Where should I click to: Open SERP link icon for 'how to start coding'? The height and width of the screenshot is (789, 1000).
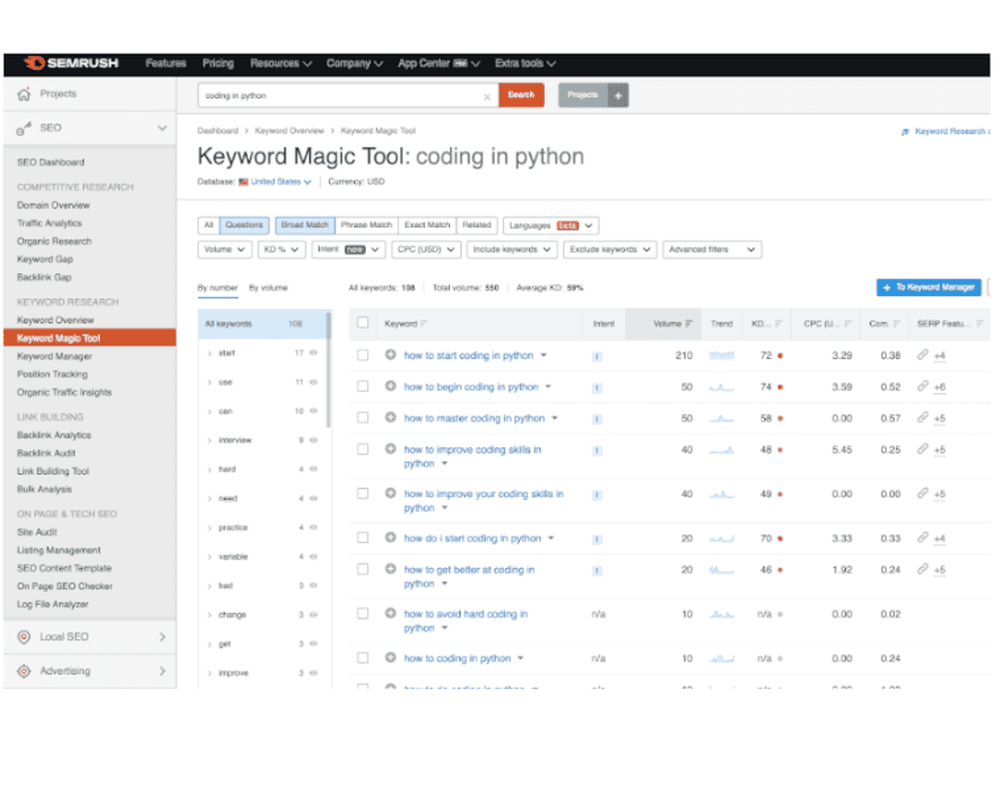[922, 355]
